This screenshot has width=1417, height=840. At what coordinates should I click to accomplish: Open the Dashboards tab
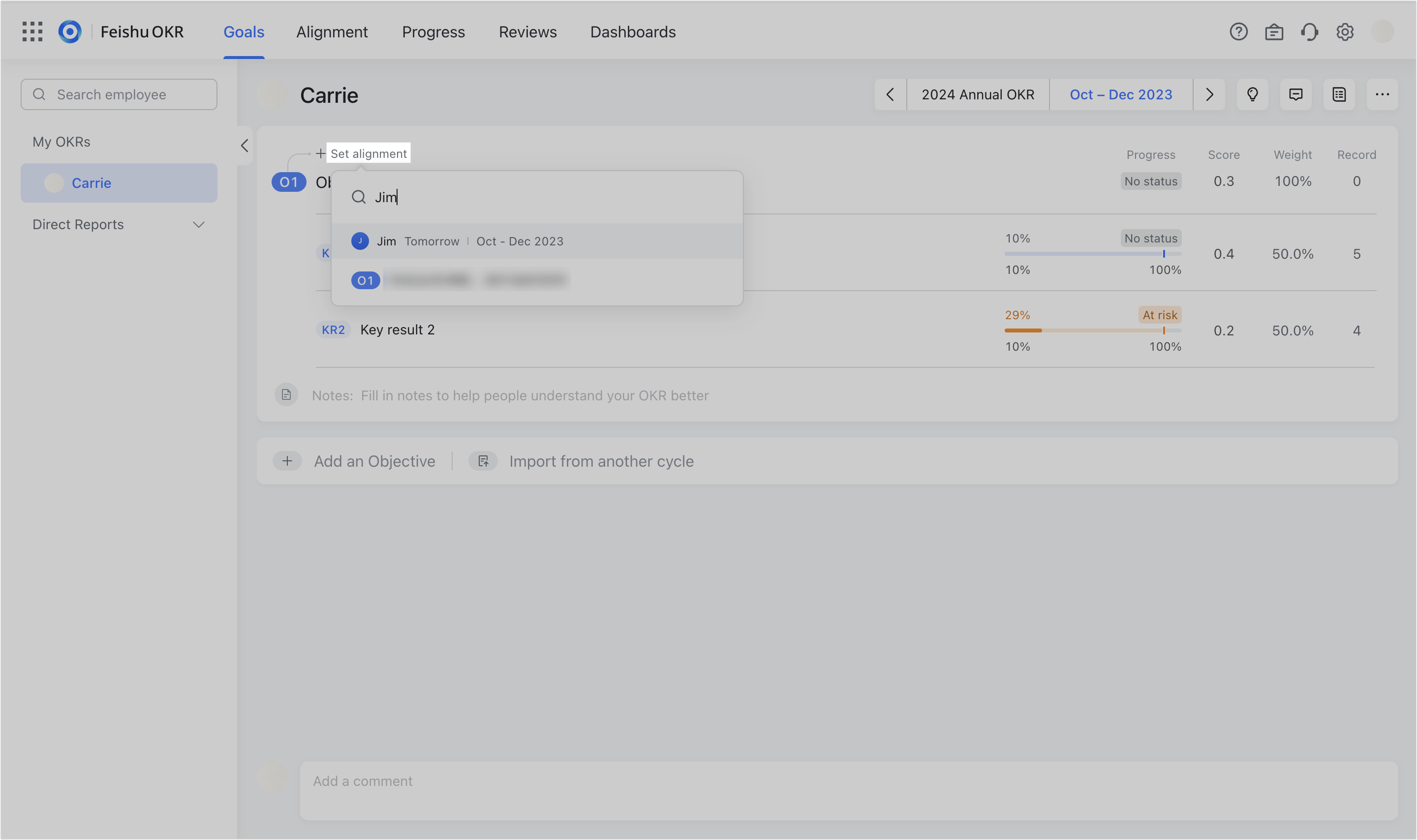coord(632,31)
